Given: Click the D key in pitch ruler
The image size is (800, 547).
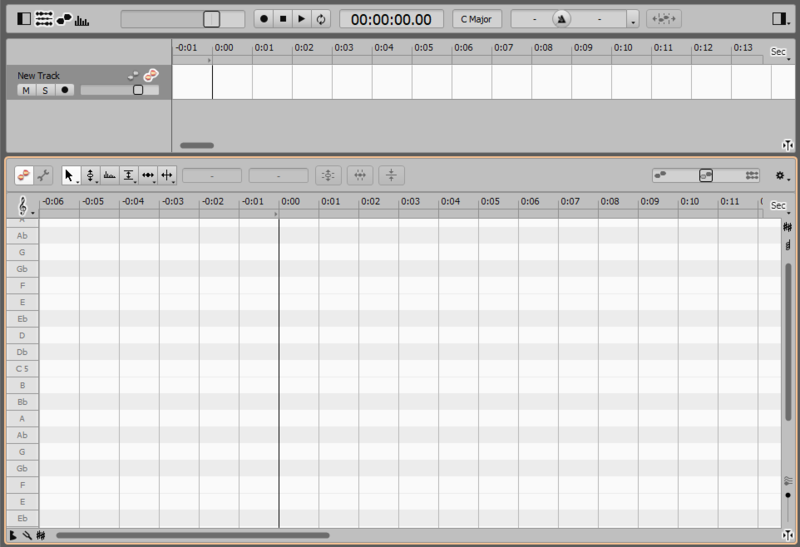Looking at the screenshot, I should pos(22,335).
